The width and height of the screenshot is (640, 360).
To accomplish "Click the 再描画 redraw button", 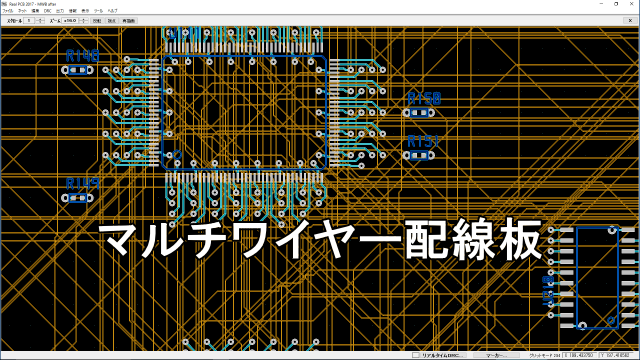I will pos(129,20).
